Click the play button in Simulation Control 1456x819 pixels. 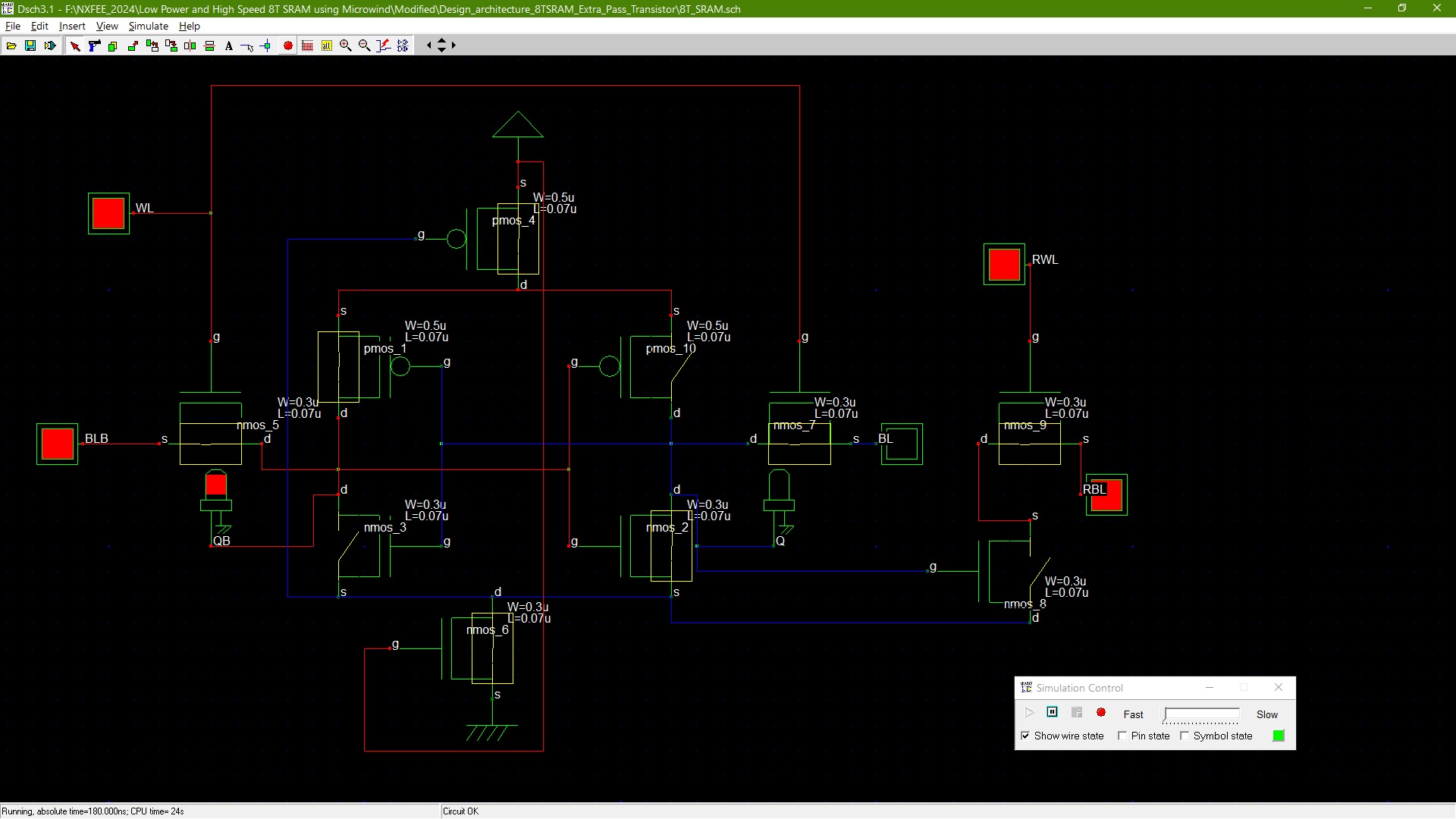1029,712
